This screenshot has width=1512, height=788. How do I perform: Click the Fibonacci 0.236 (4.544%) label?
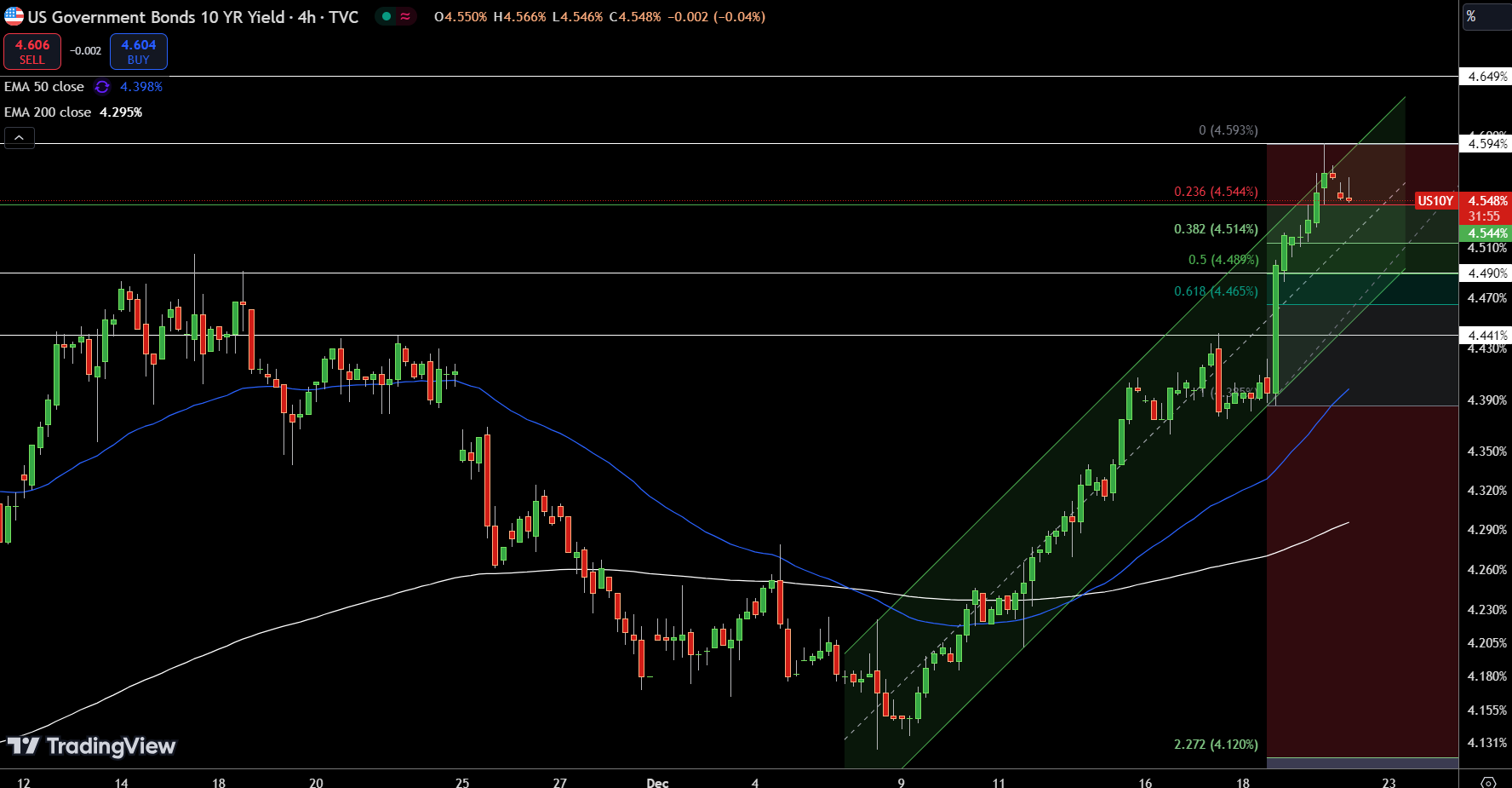click(x=1216, y=192)
